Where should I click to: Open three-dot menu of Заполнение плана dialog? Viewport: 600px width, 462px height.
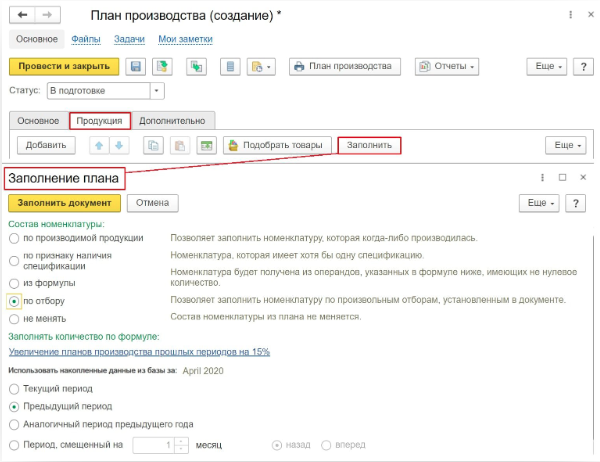(542, 178)
